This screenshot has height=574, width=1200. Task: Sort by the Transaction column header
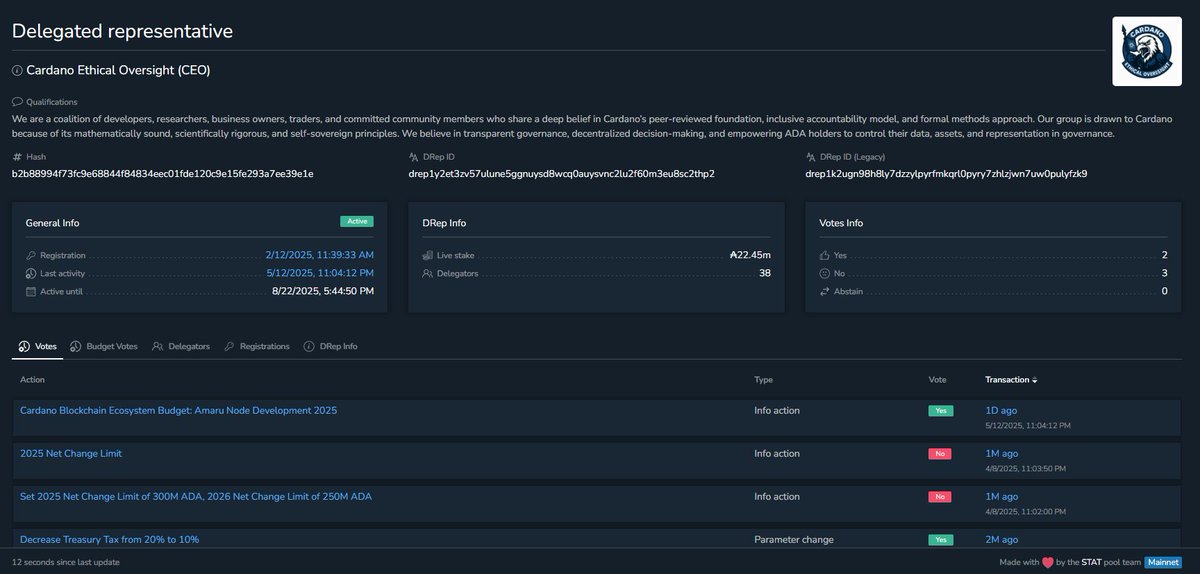(x=1011, y=380)
